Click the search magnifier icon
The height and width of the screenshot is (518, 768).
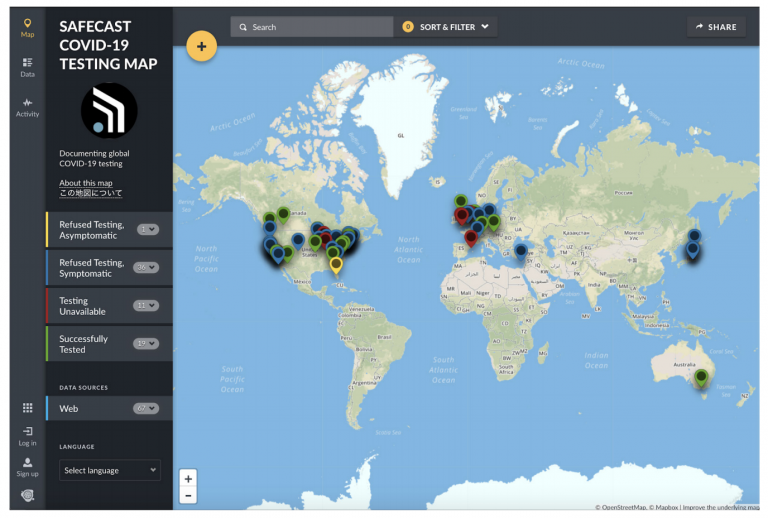click(243, 27)
